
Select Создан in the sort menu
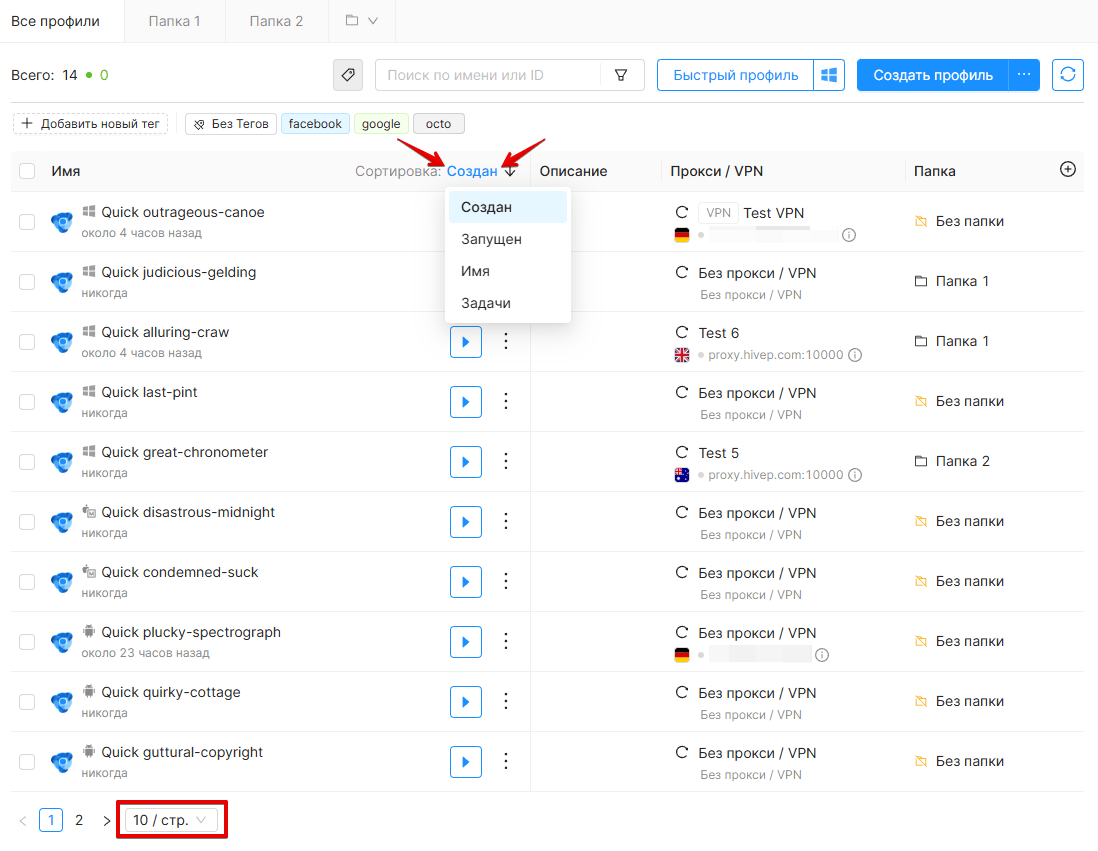click(508, 207)
